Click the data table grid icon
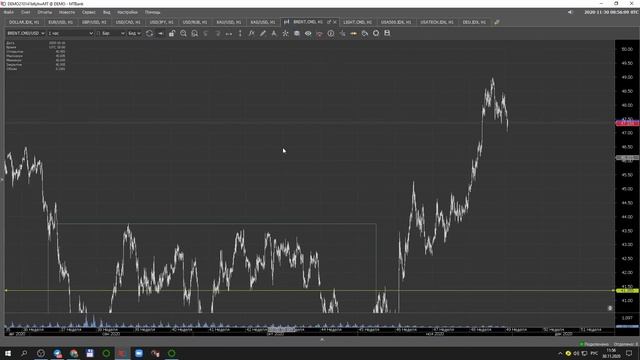 297,33
